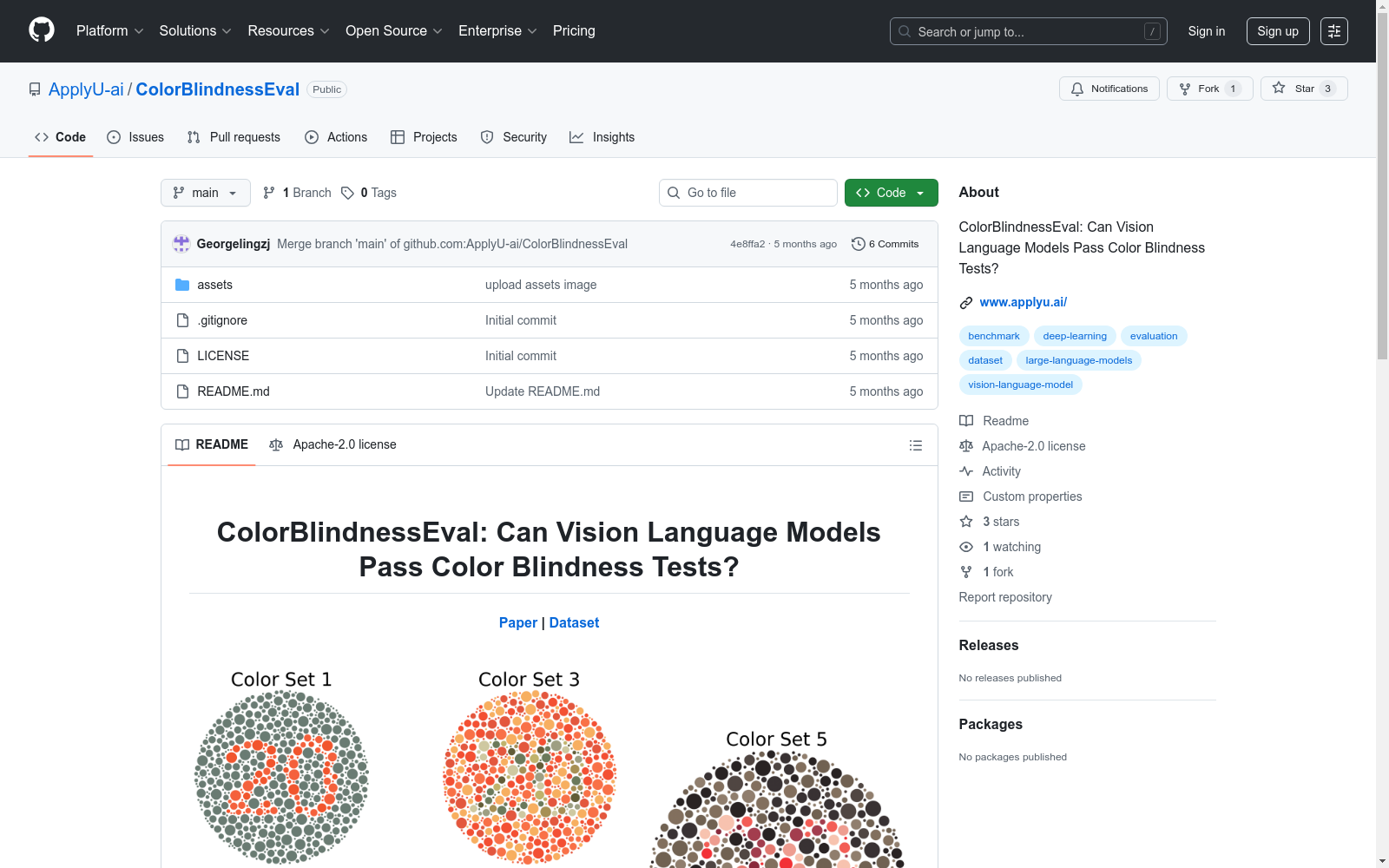
Task: Click the Sign up button
Action: pos(1278,31)
